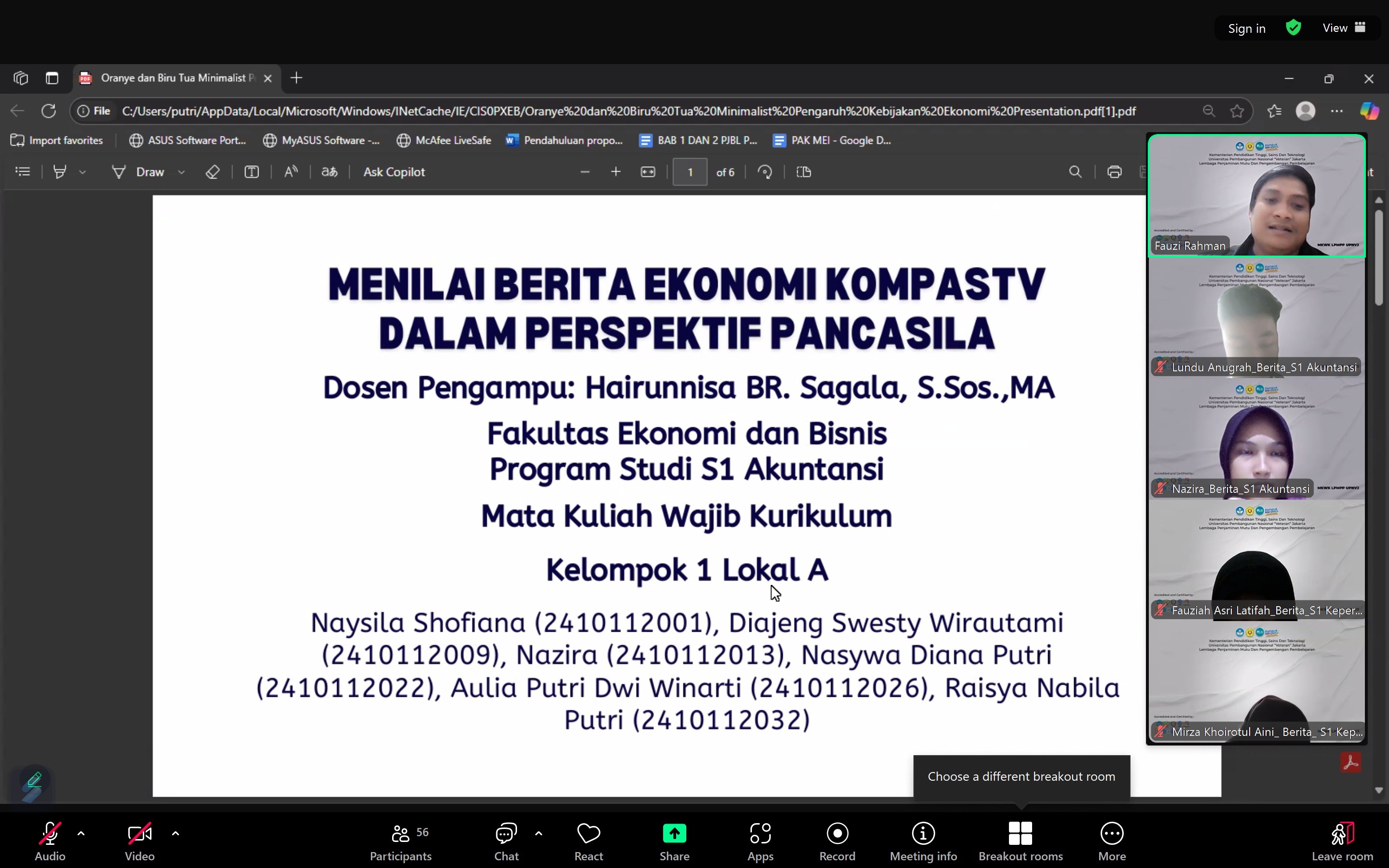
Task: Open PAK MEI Google Docs bookmark
Action: (831, 140)
